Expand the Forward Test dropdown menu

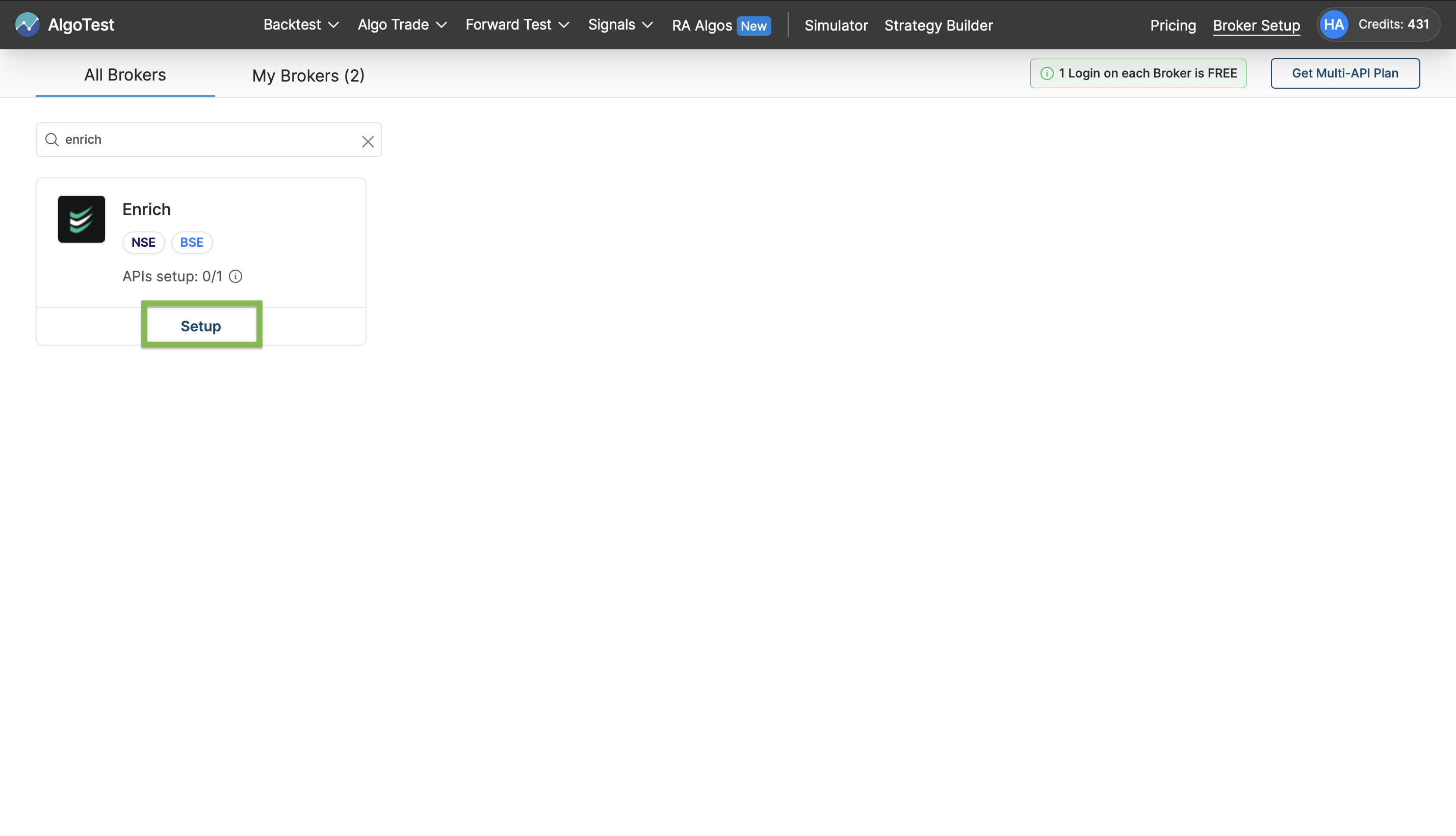point(517,24)
